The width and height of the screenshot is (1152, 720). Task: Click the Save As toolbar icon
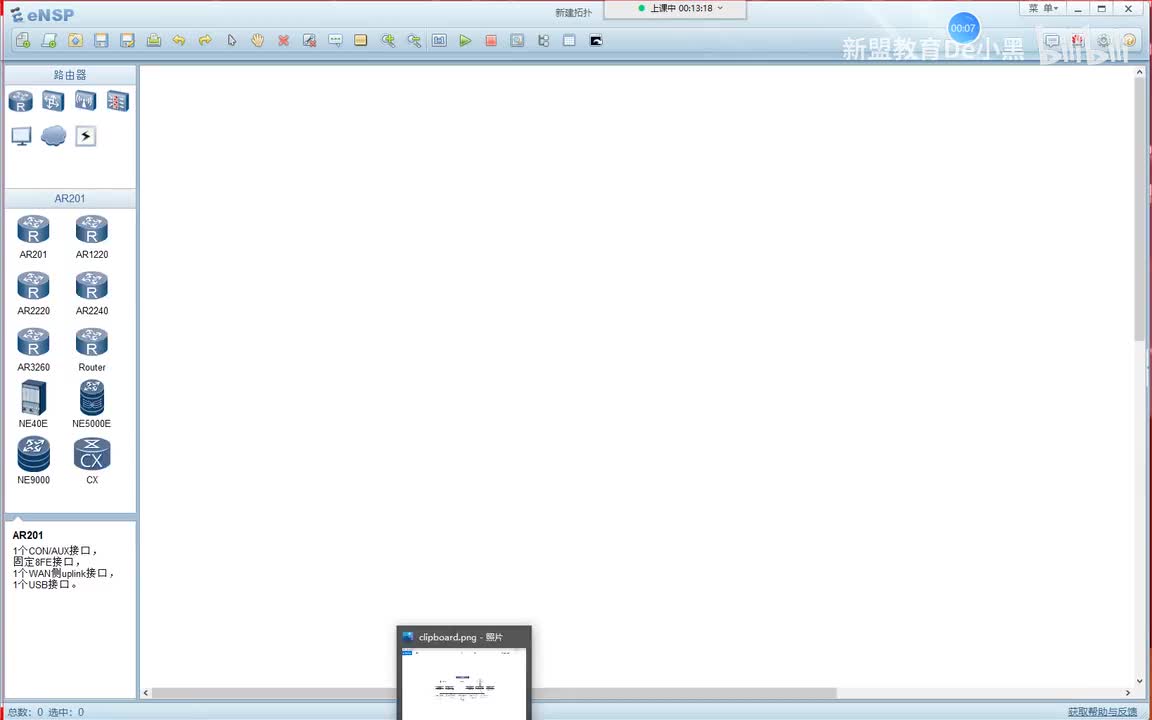[x=127, y=40]
